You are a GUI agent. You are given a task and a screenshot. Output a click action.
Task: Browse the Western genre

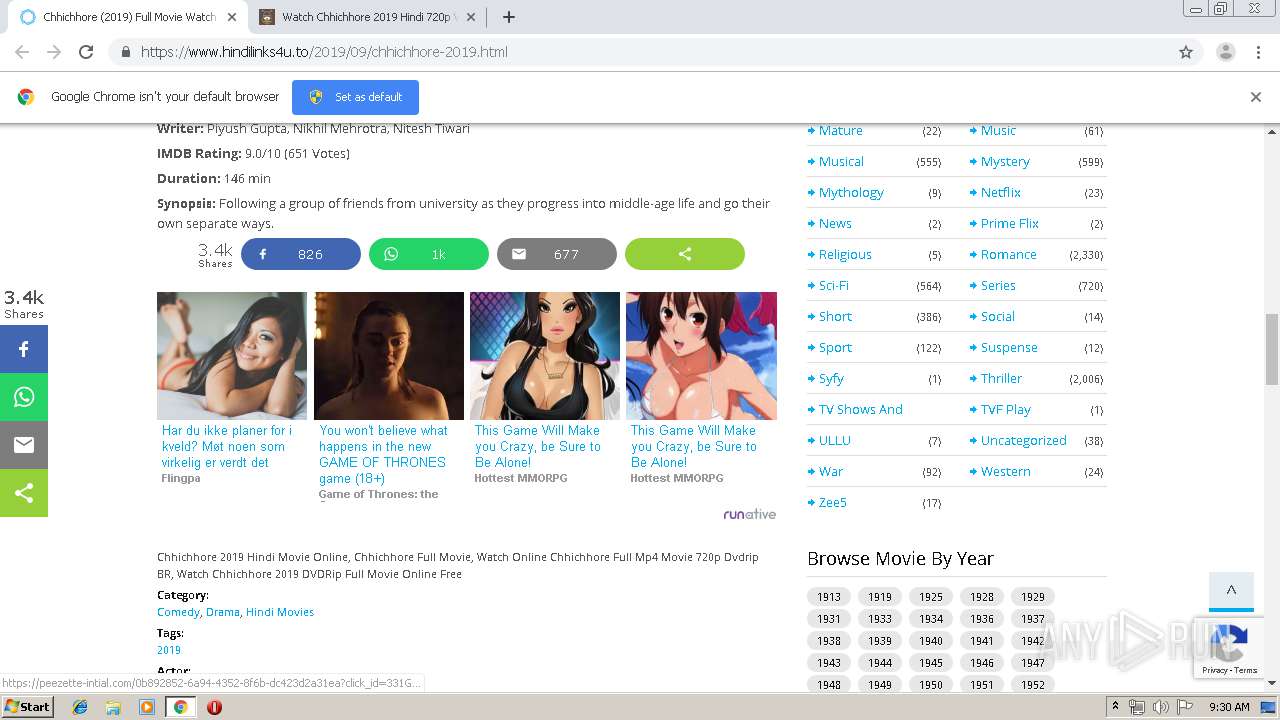pos(1005,472)
